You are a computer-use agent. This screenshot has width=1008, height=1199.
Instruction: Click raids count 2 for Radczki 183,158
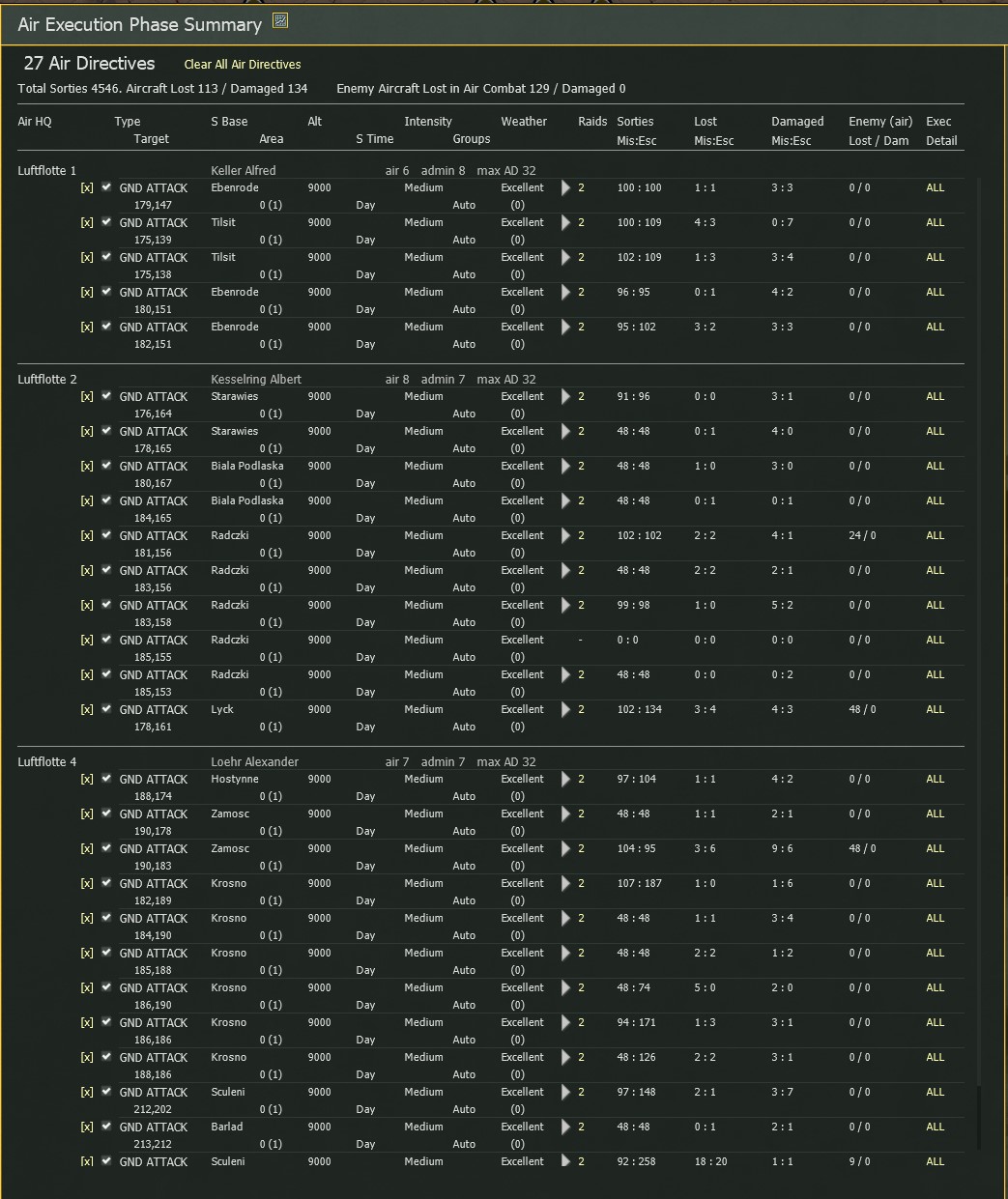[x=581, y=605]
